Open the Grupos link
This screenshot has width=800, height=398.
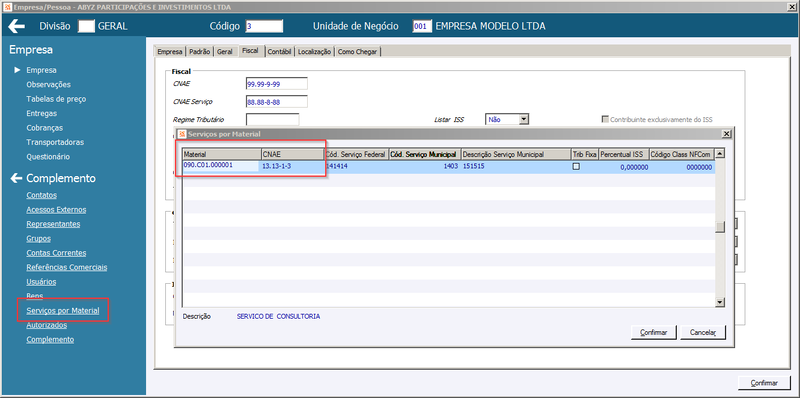[38, 238]
